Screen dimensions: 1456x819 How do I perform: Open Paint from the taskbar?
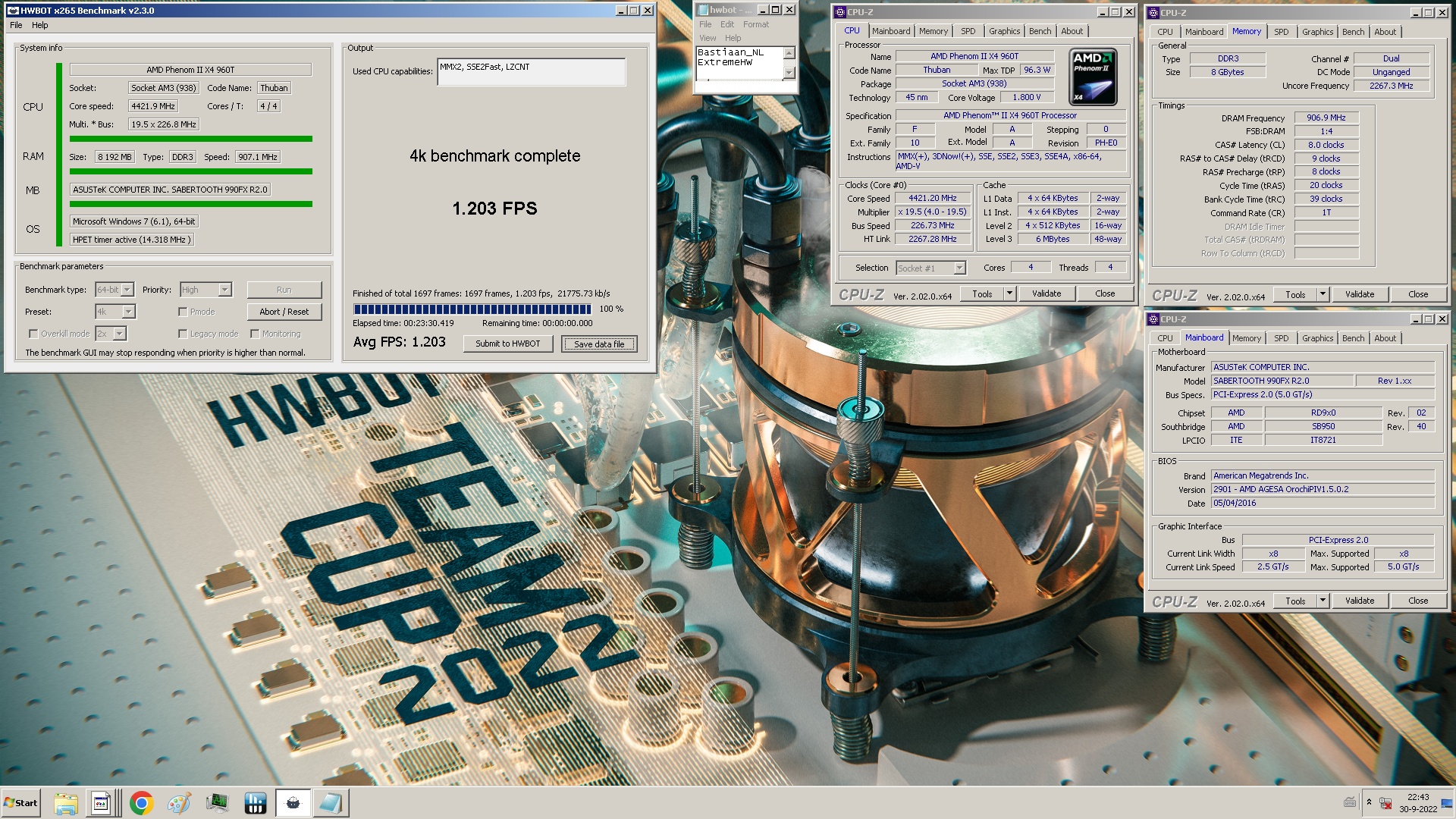point(179,803)
